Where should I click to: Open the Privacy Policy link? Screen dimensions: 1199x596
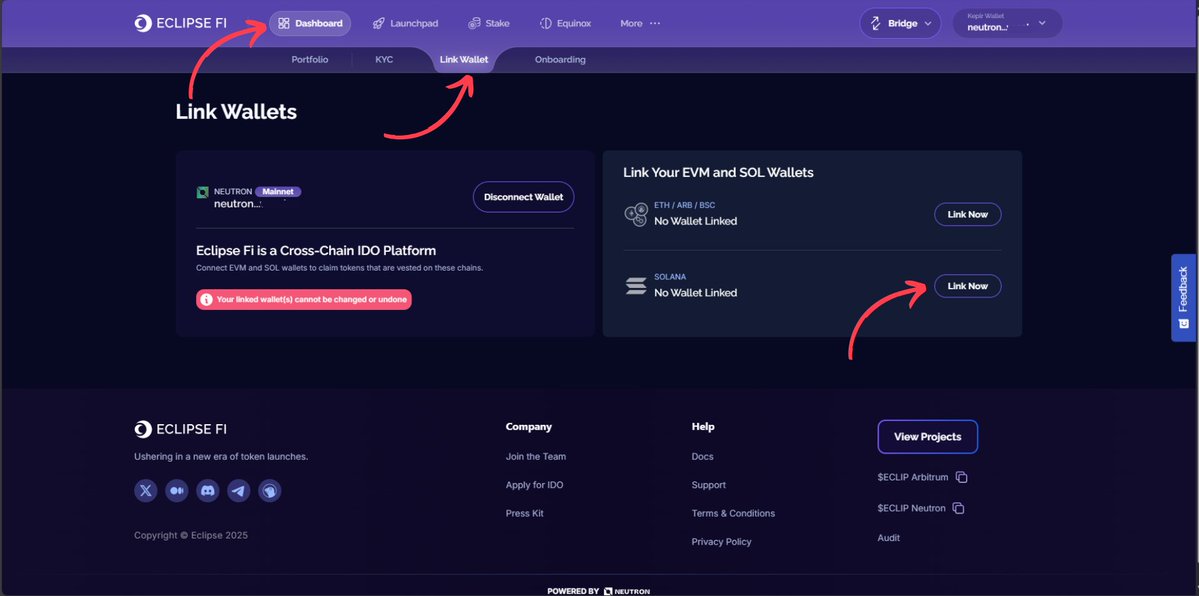[x=722, y=542]
